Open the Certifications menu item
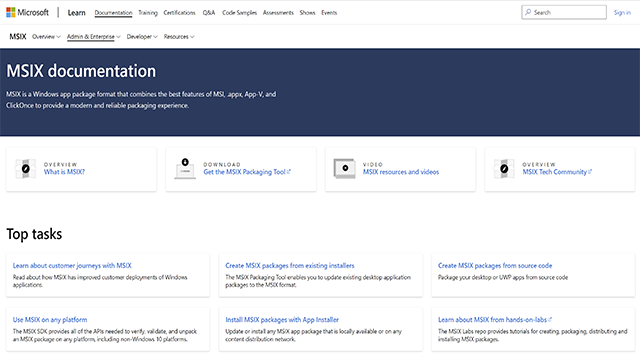 point(179,13)
